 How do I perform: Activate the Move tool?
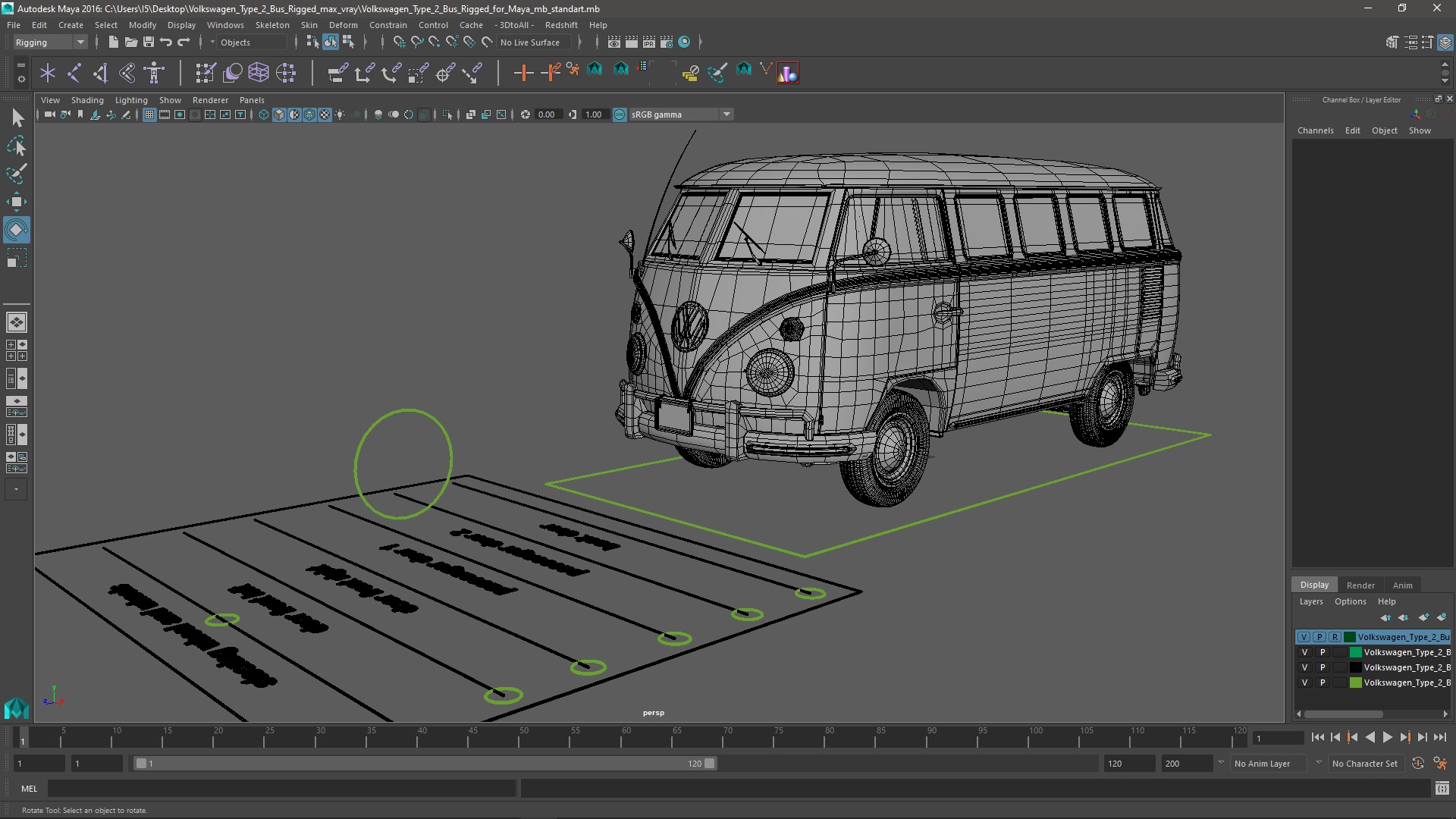click(x=17, y=202)
